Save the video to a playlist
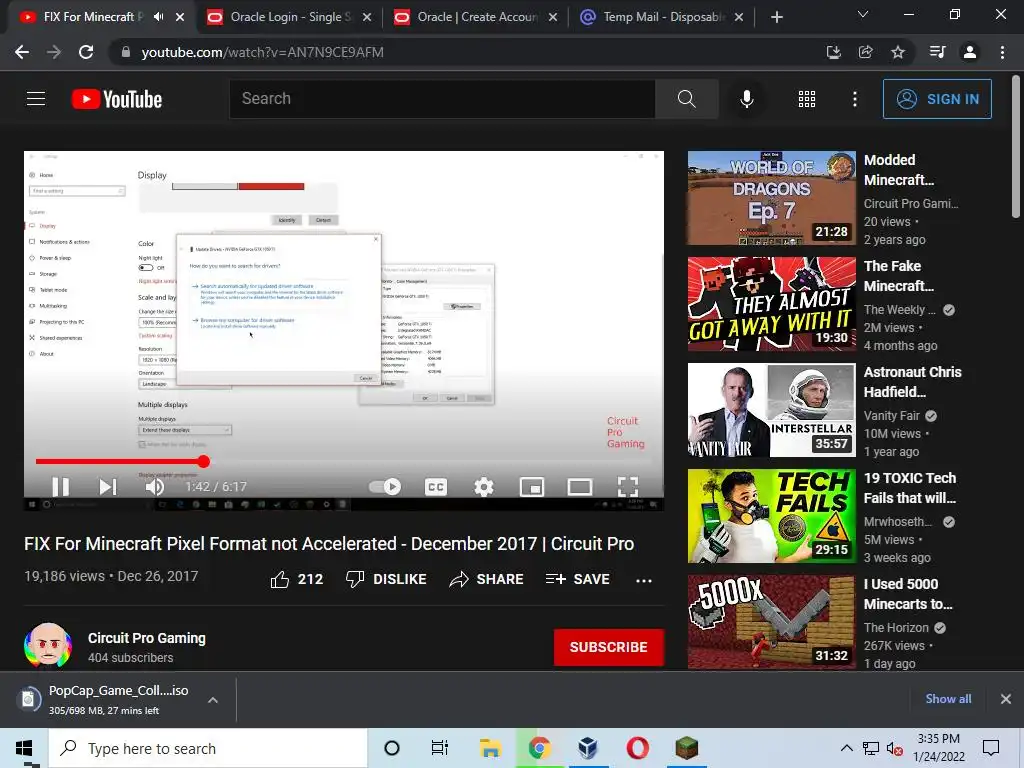 click(577, 579)
